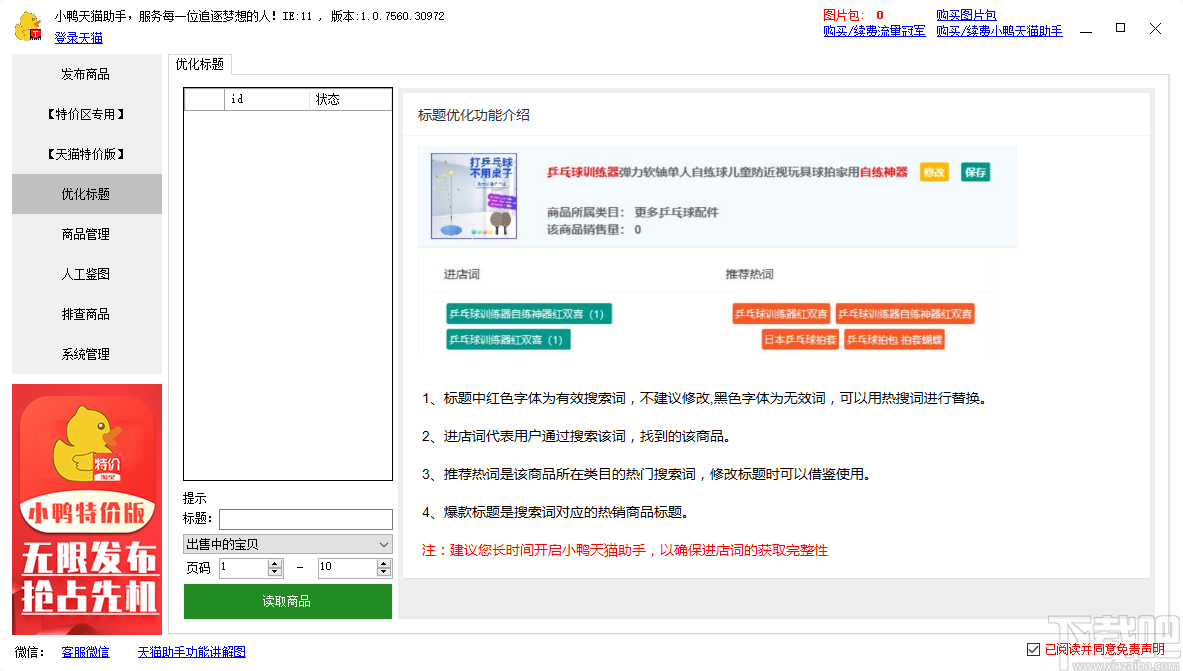The height and width of the screenshot is (671, 1183).
Task: Click the 乒乓球拍包 拍套蝴蝶 tag
Action: click(894, 340)
